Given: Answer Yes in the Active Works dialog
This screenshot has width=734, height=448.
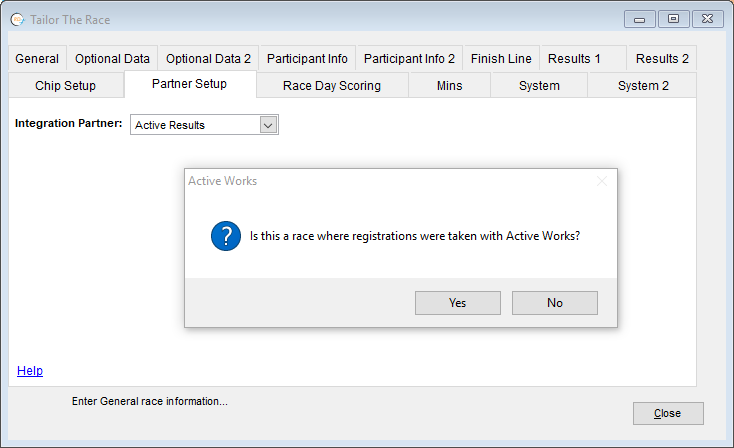Looking at the screenshot, I should click(458, 303).
